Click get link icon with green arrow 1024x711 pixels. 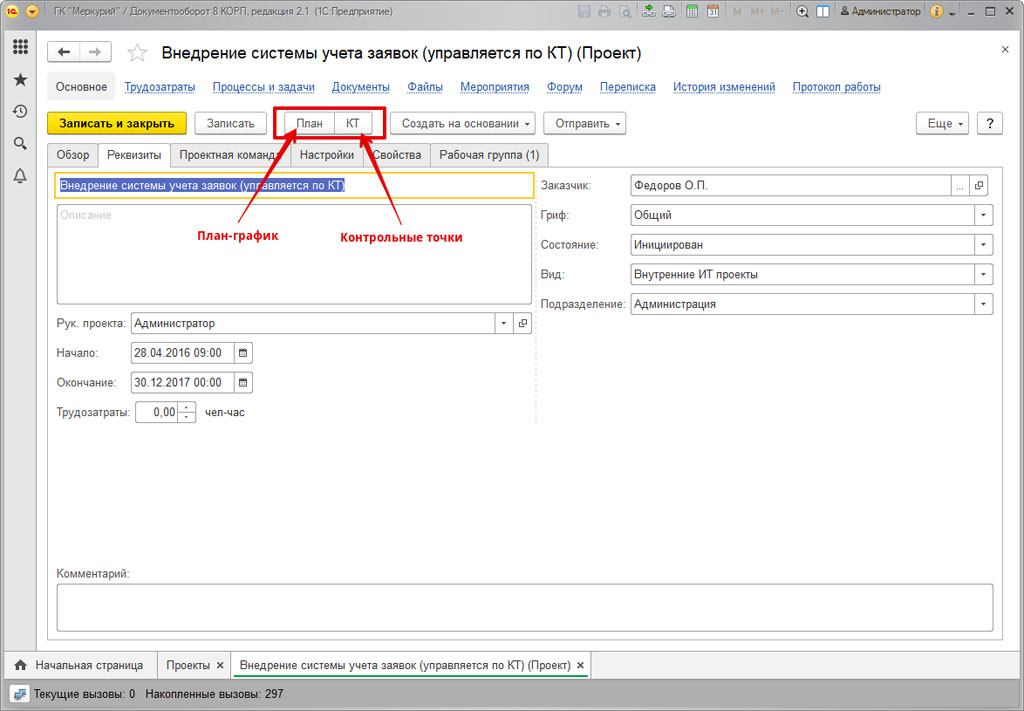pyautogui.click(x=648, y=11)
